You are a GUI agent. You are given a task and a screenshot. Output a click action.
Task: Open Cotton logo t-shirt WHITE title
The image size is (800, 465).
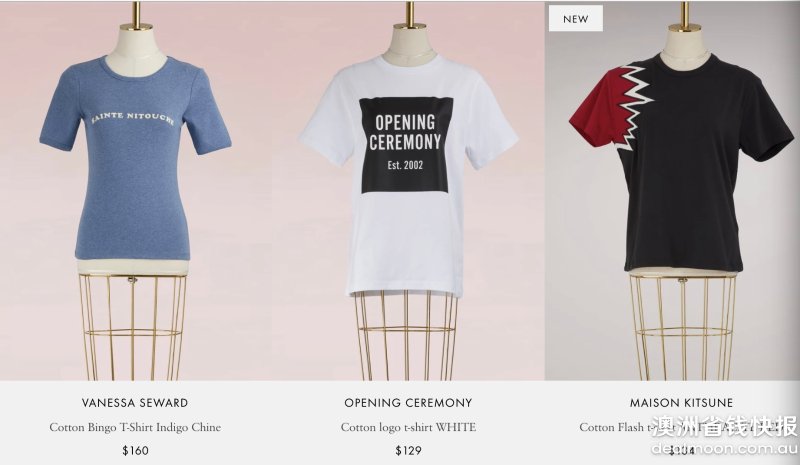tap(408, 427)
